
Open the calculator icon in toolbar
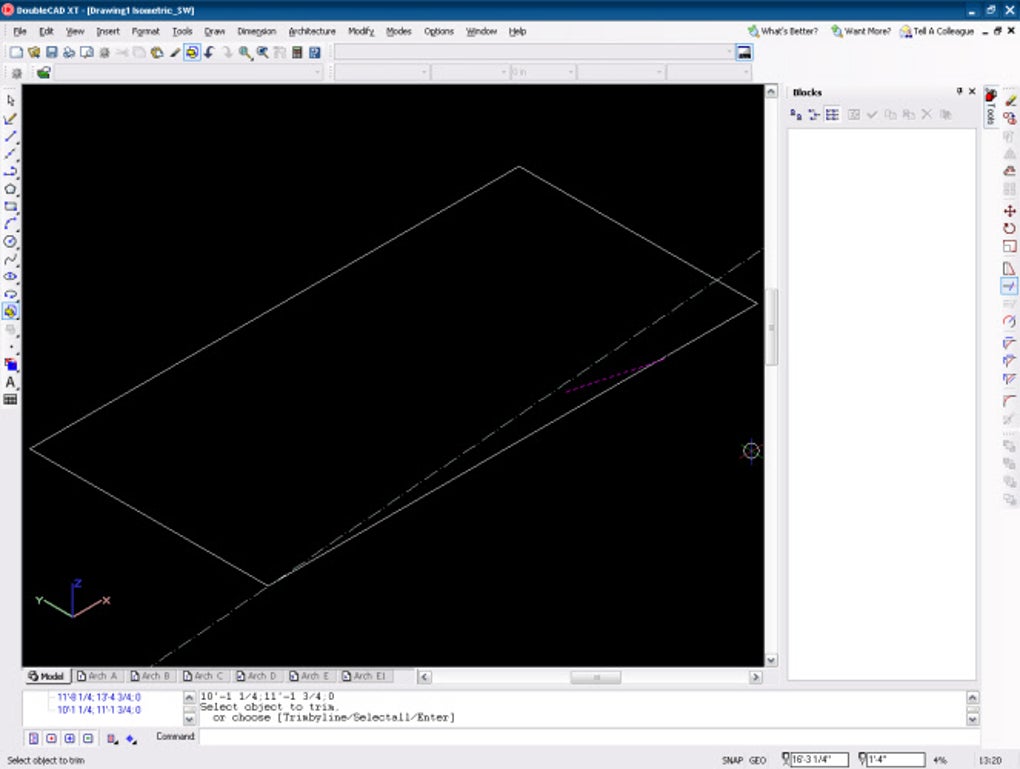tap(297, 53)
